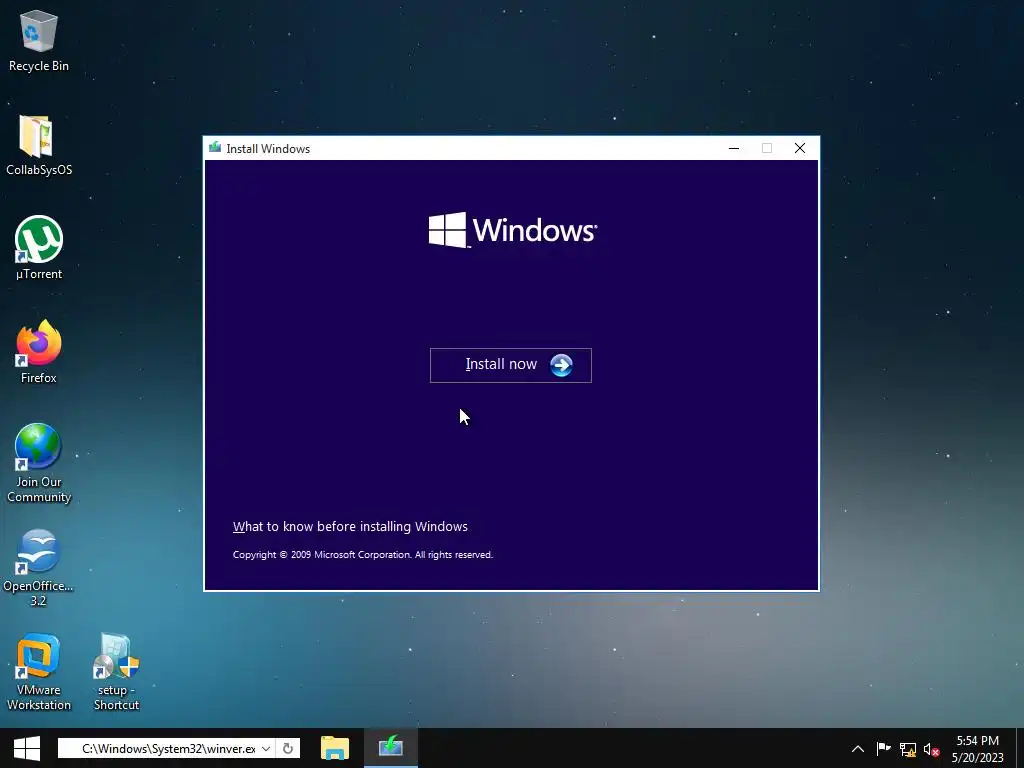Open File Explorer from the taskbar

335,748
